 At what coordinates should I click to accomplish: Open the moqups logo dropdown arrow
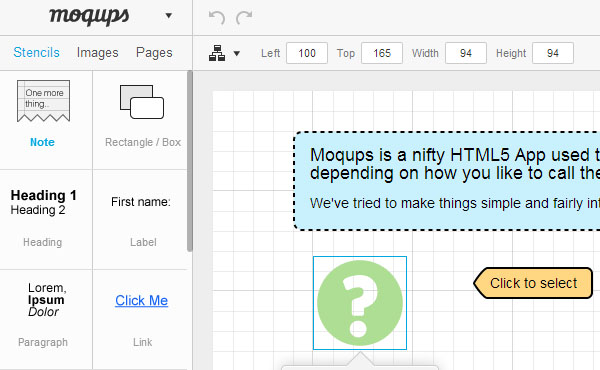coord(168,16)
